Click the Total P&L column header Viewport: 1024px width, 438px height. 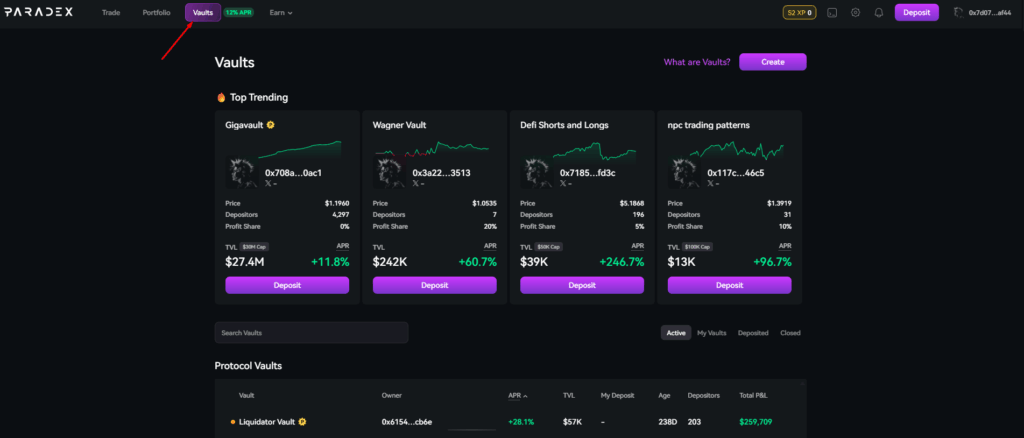pyautogui.click(x=755, y=396)
